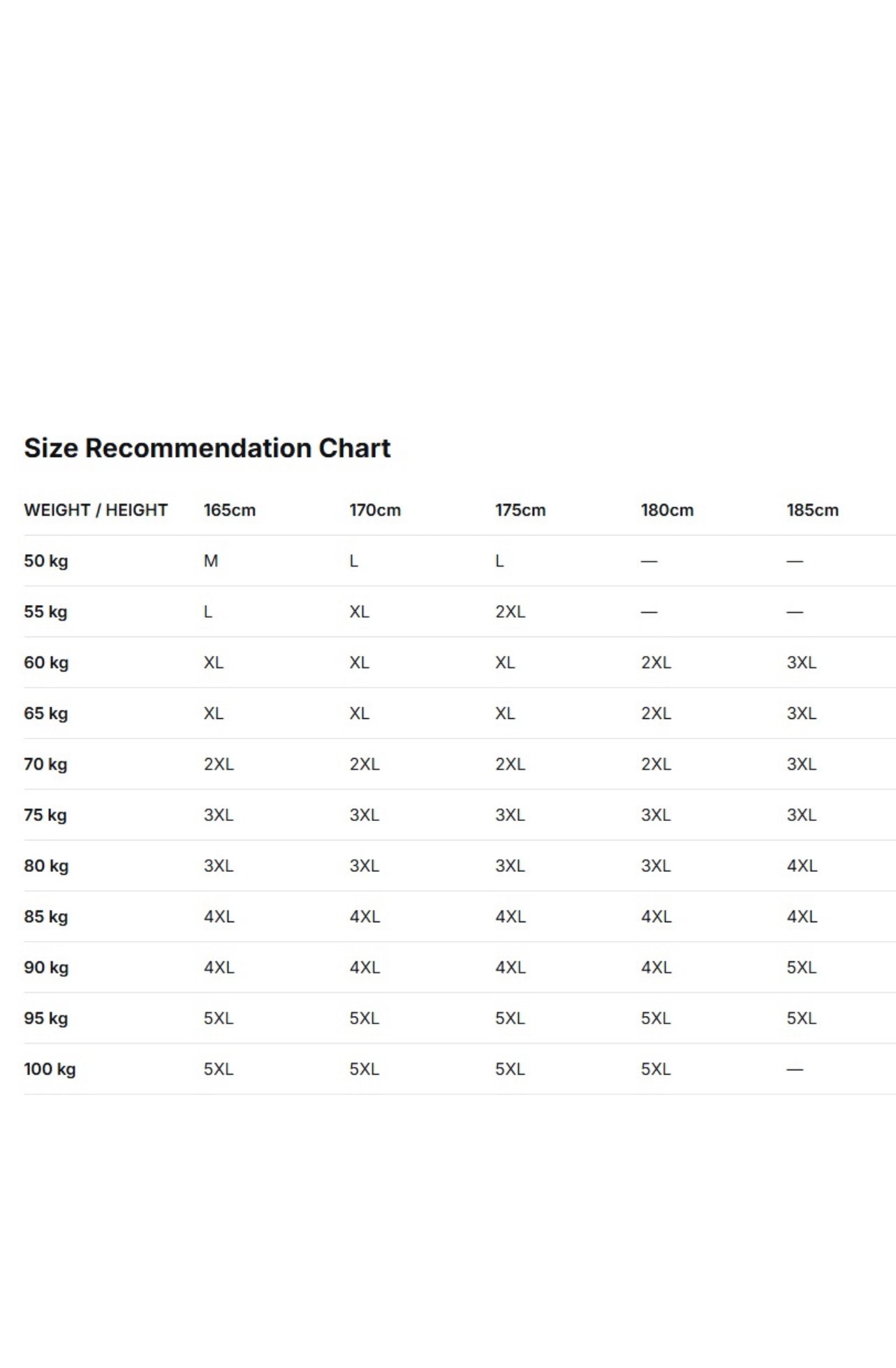This screenshot has height=1368, width=896.
Task: Click 5XL under 185cm for 90 kg
Action: pos(802,968)
